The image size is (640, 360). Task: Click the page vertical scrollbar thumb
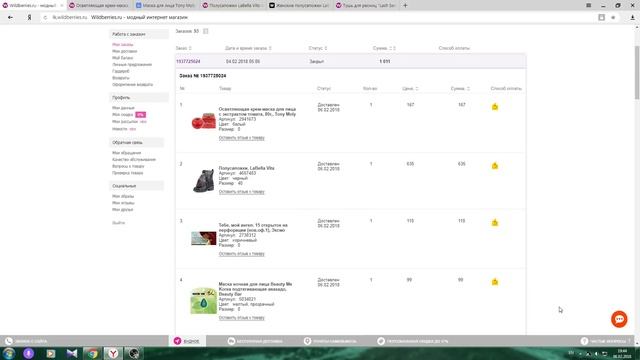tap(637, 72)
